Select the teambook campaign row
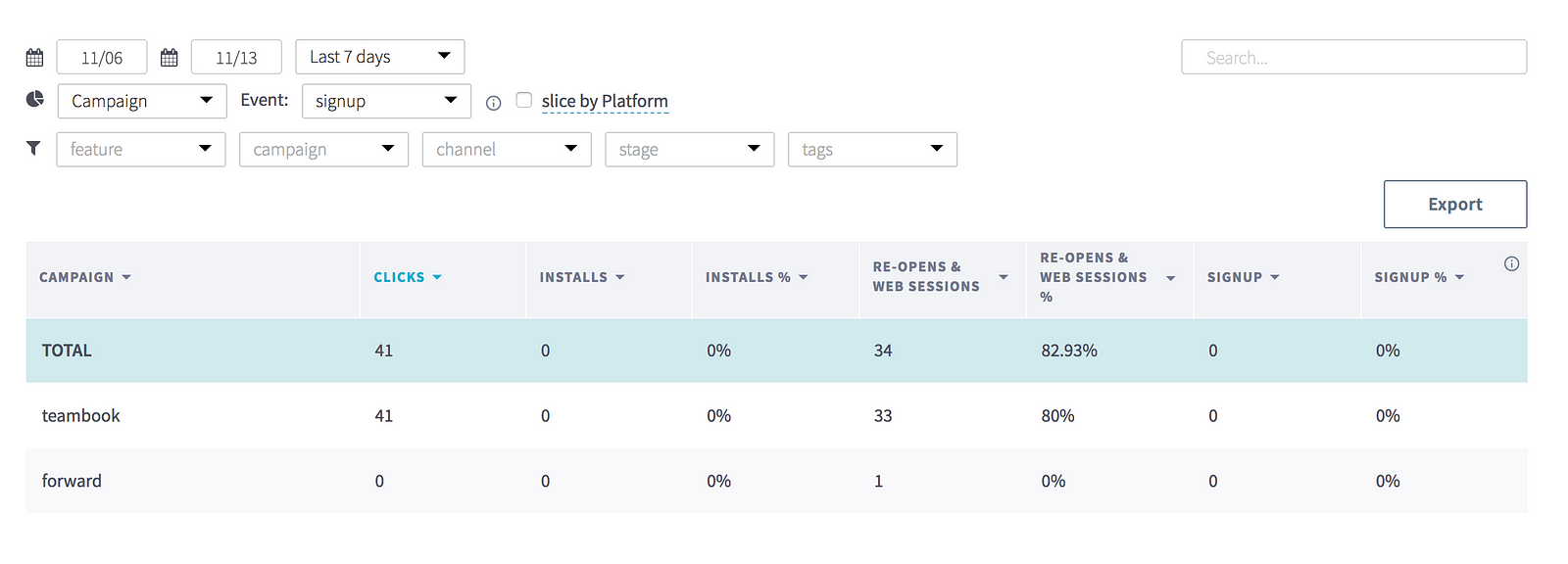This screenshot has width=1568, height=564. coord(776,415)
